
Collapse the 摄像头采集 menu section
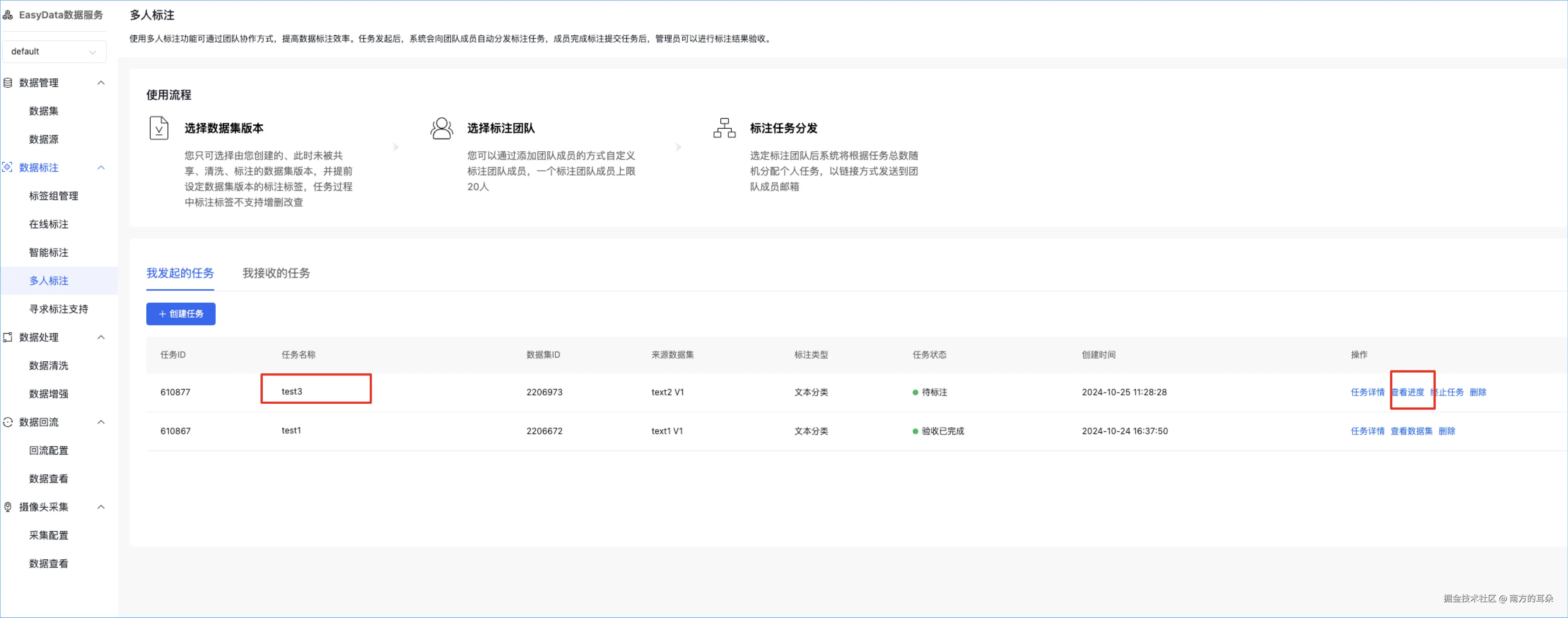coord(101,507)
